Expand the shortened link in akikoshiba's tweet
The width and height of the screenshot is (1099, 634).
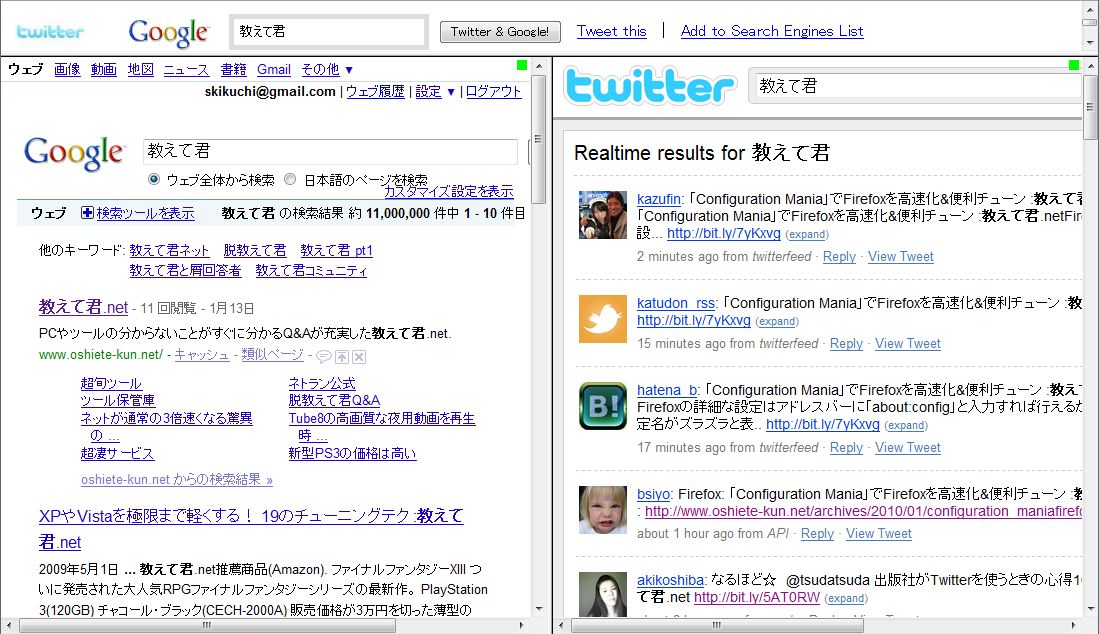pos(846,598)
